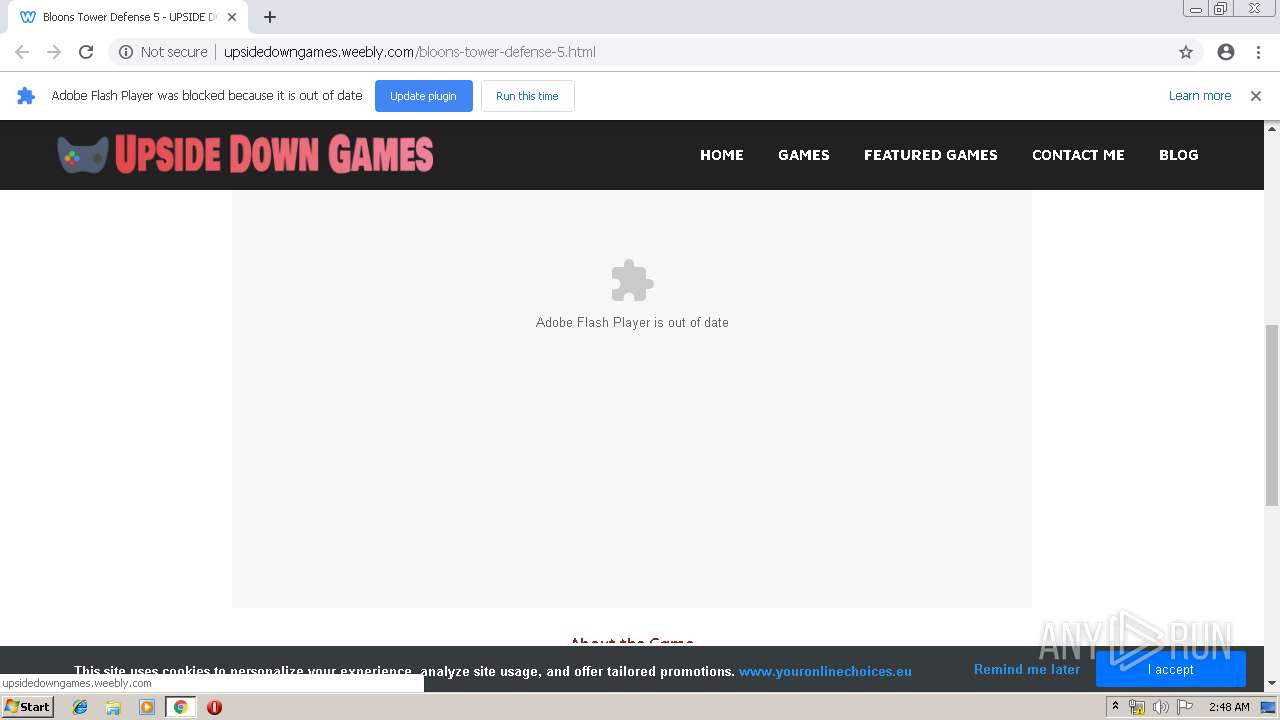Open a new tab with the plus button
The image size is (1280, 720).
tap(270, 17)
